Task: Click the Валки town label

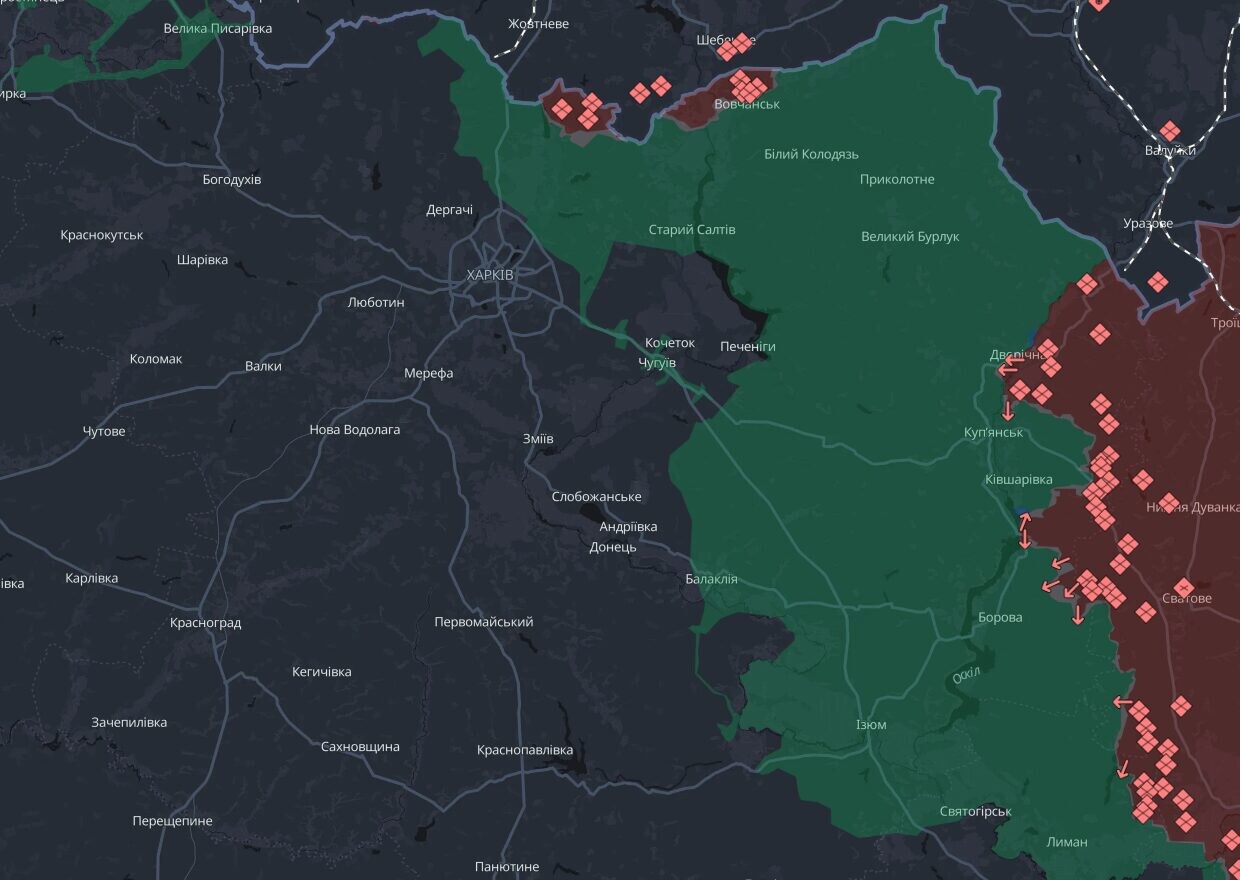Action: point(263,366)
